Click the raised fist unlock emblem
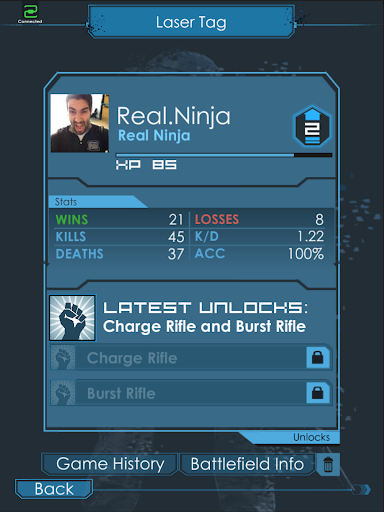 coord(73,318)
